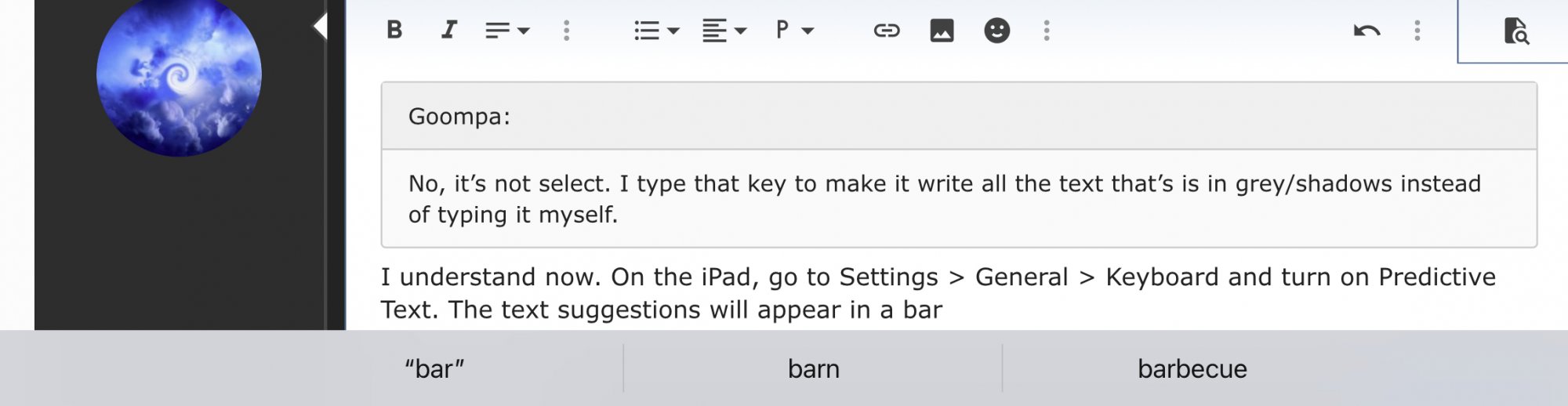Insert a link with the chain icon
This screenshot has height=406, width=1568.
[887, 31]
